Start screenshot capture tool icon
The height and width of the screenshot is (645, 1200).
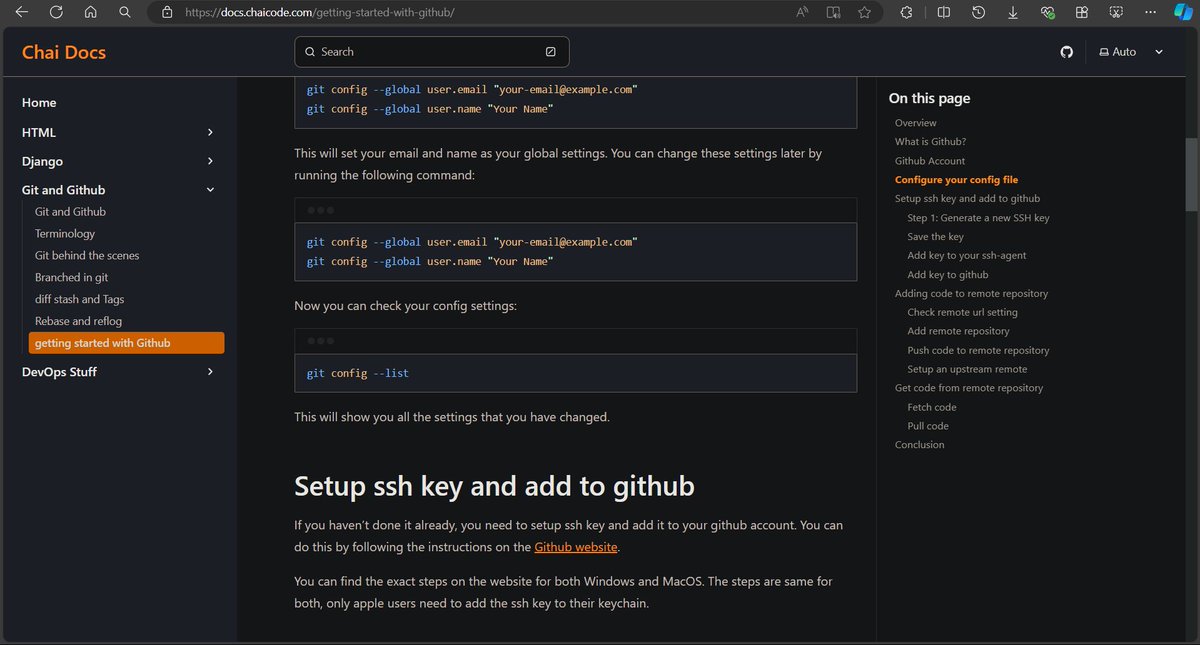coord(1115,12)
